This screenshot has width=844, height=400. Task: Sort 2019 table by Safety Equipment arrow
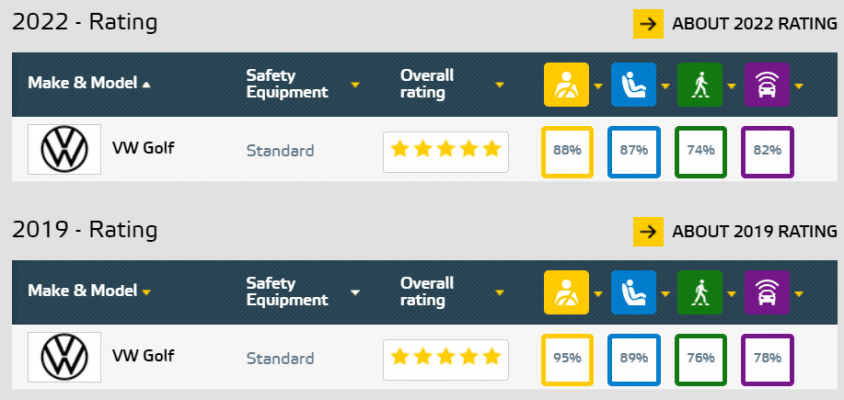pyautogui.click(x=355, y=293)
